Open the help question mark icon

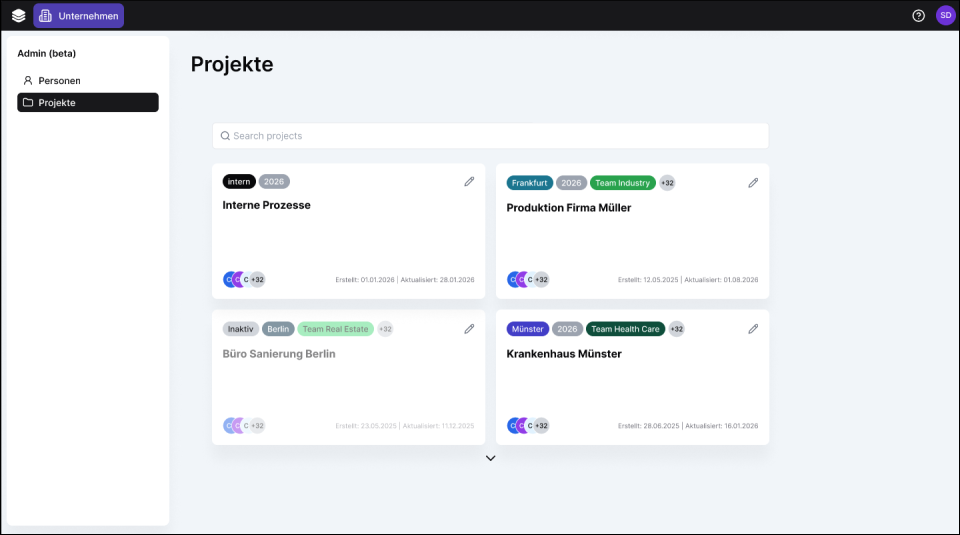(919, 16)
